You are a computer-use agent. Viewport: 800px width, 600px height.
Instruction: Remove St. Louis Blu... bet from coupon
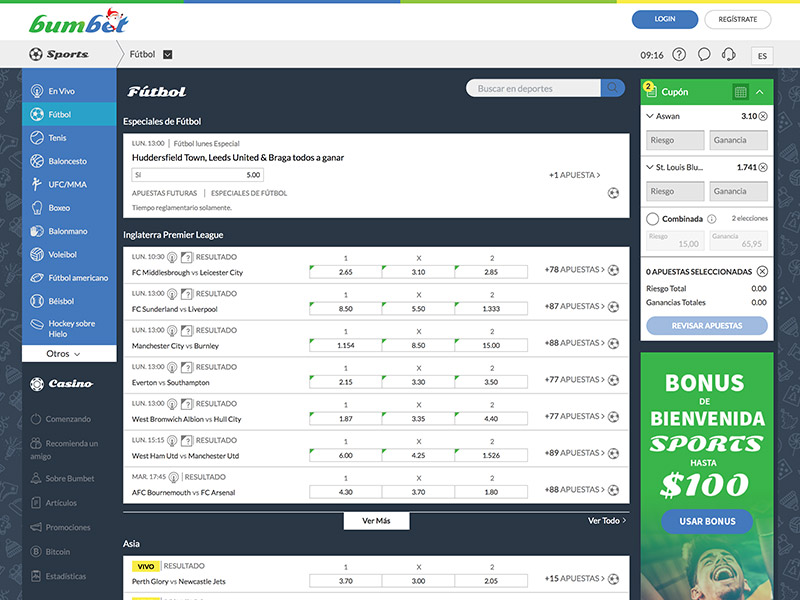[x=763, y=167]
